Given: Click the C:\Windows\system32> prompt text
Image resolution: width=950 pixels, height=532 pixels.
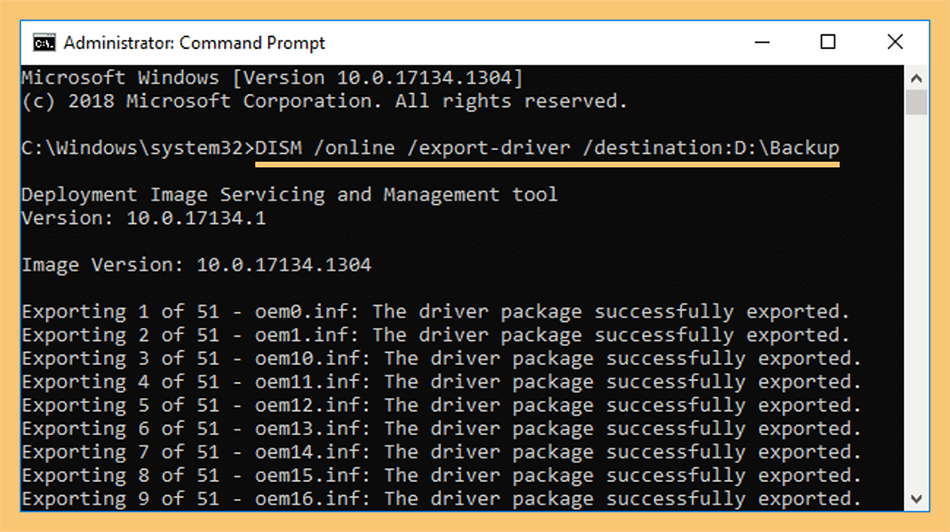Looking at the screenshot, I should [x=138, y=148].
